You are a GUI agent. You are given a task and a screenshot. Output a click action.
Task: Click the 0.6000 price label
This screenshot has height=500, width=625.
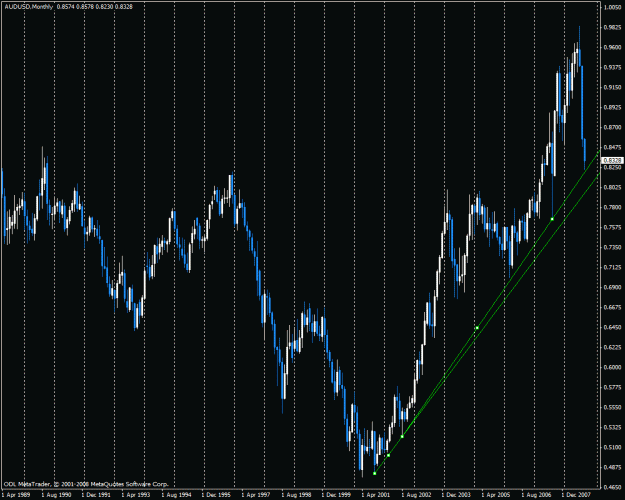[613, 367]
